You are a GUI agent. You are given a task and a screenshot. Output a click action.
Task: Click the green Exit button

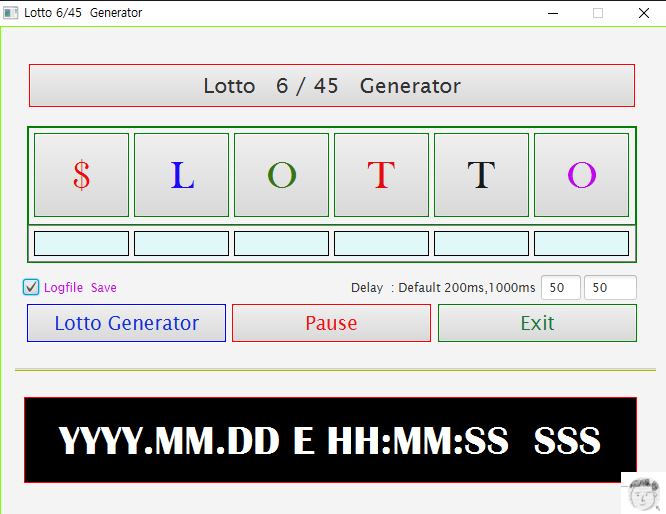point(537,323)
